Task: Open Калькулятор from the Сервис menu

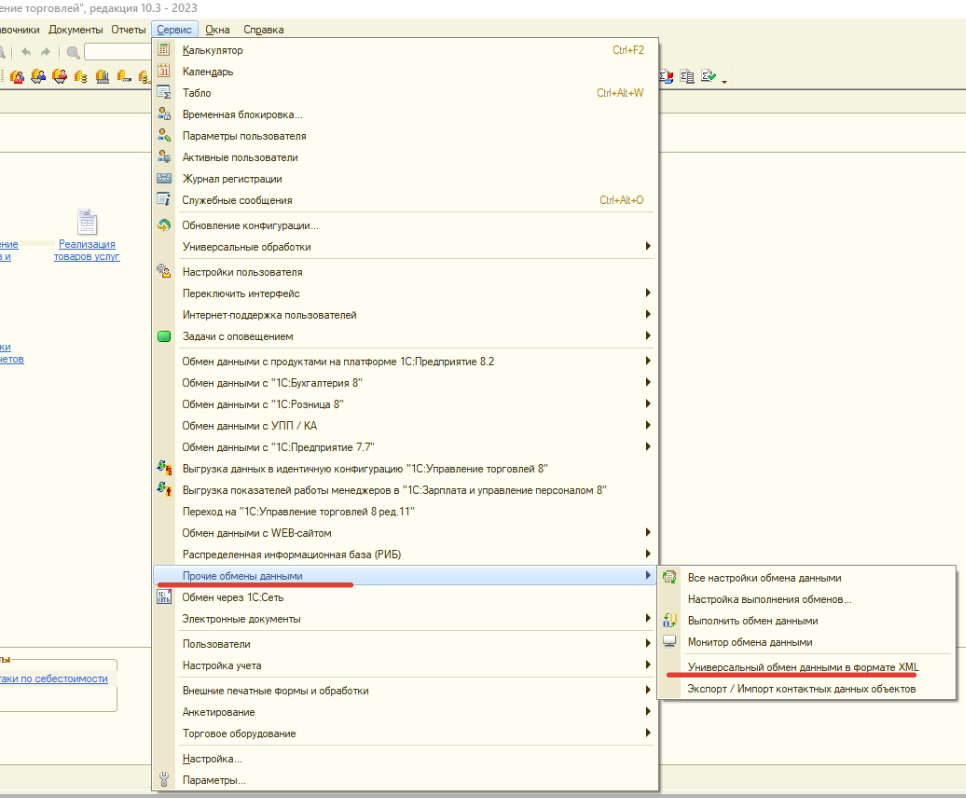Action: pyautogui.click(x=212, y=50)
